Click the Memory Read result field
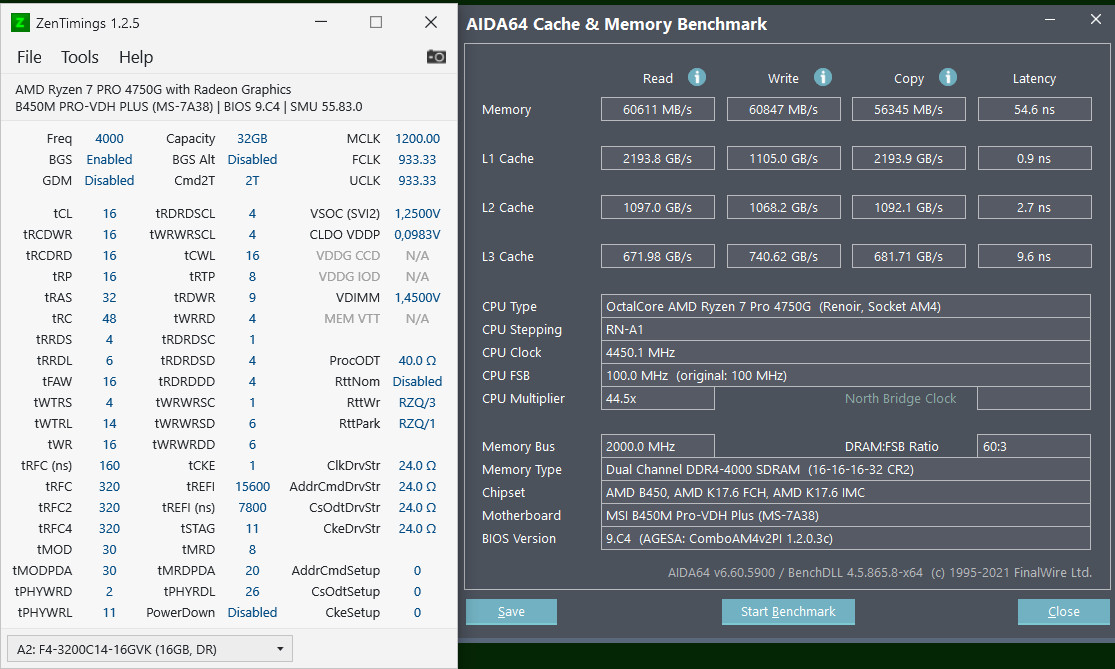Image resolution: width=1115 pixels, height=669 pixels. click(x=659, y=109)
